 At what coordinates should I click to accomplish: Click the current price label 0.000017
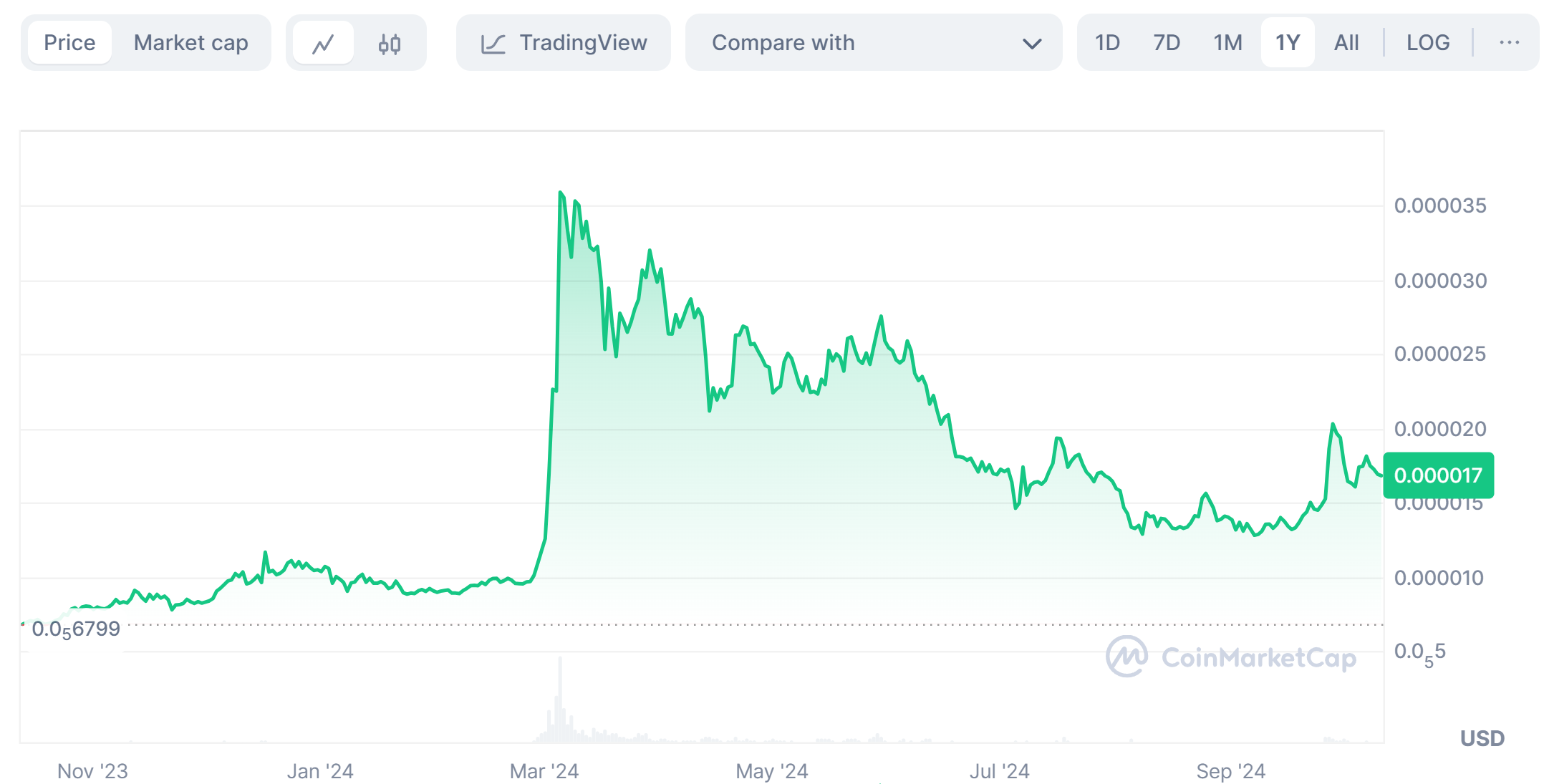click(x=1438, y=475)
